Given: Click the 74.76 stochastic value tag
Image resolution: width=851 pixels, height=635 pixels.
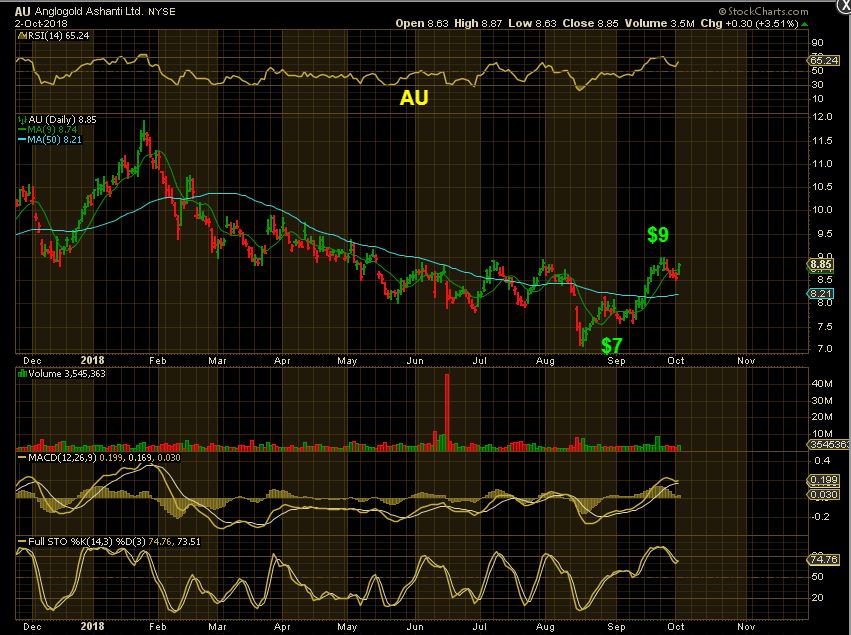Looking at the screenshot, I should [823, 559].
